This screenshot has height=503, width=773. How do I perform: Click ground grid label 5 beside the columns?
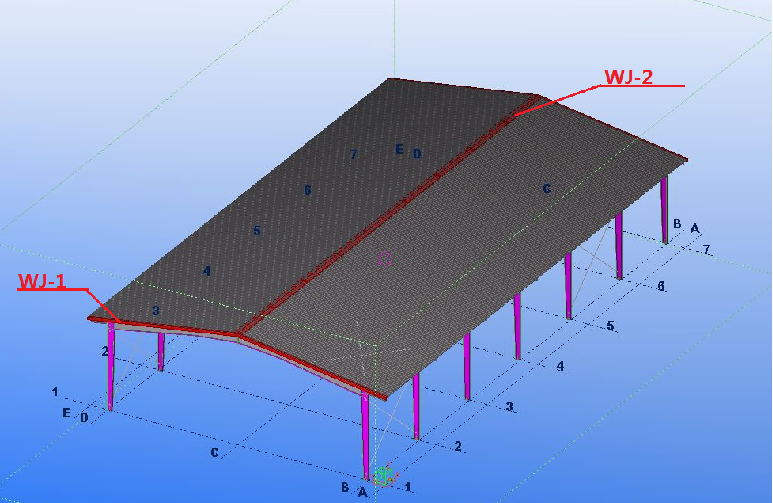610,326
